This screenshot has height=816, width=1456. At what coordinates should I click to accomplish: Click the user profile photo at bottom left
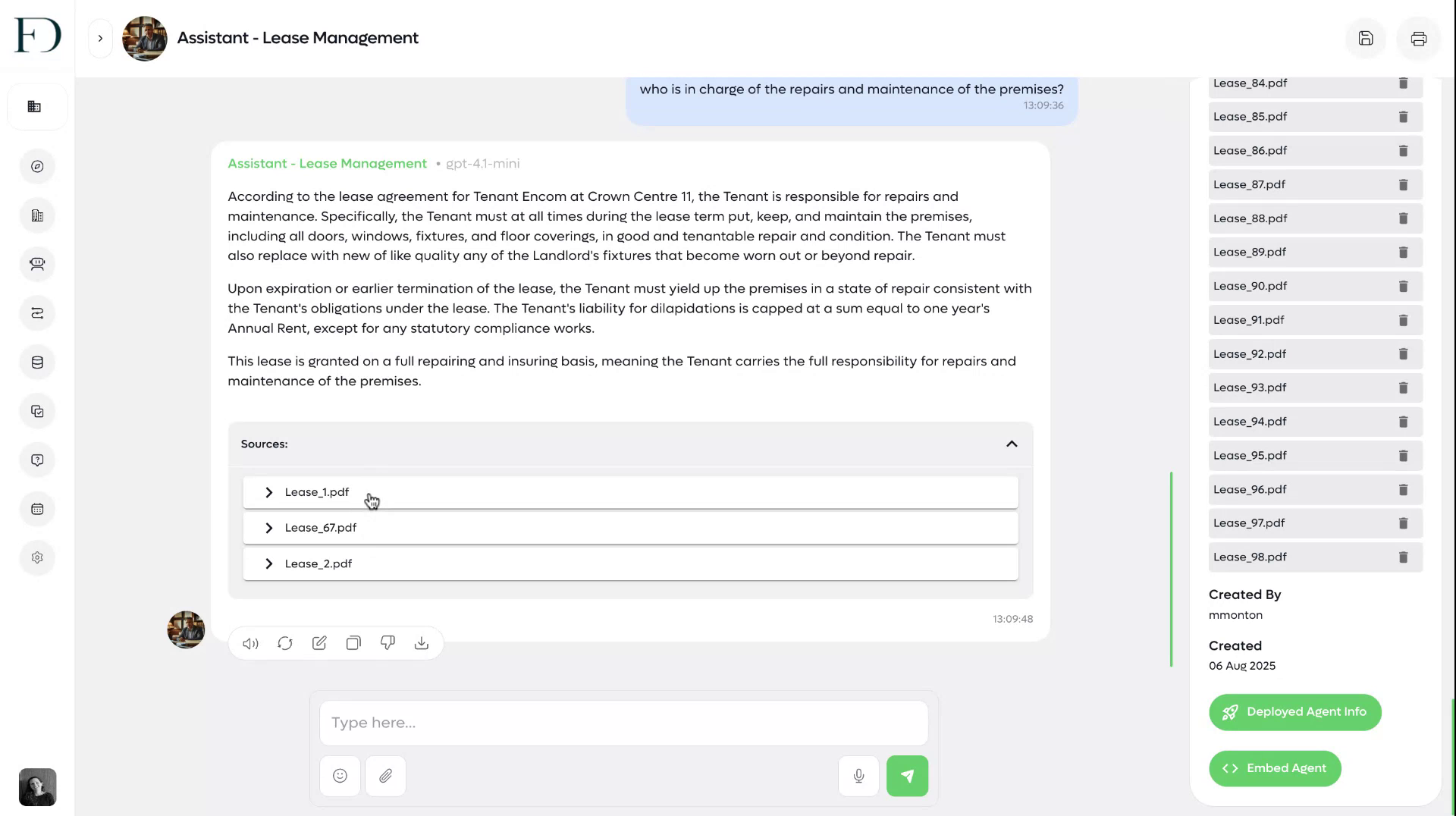tap(37, 787)
